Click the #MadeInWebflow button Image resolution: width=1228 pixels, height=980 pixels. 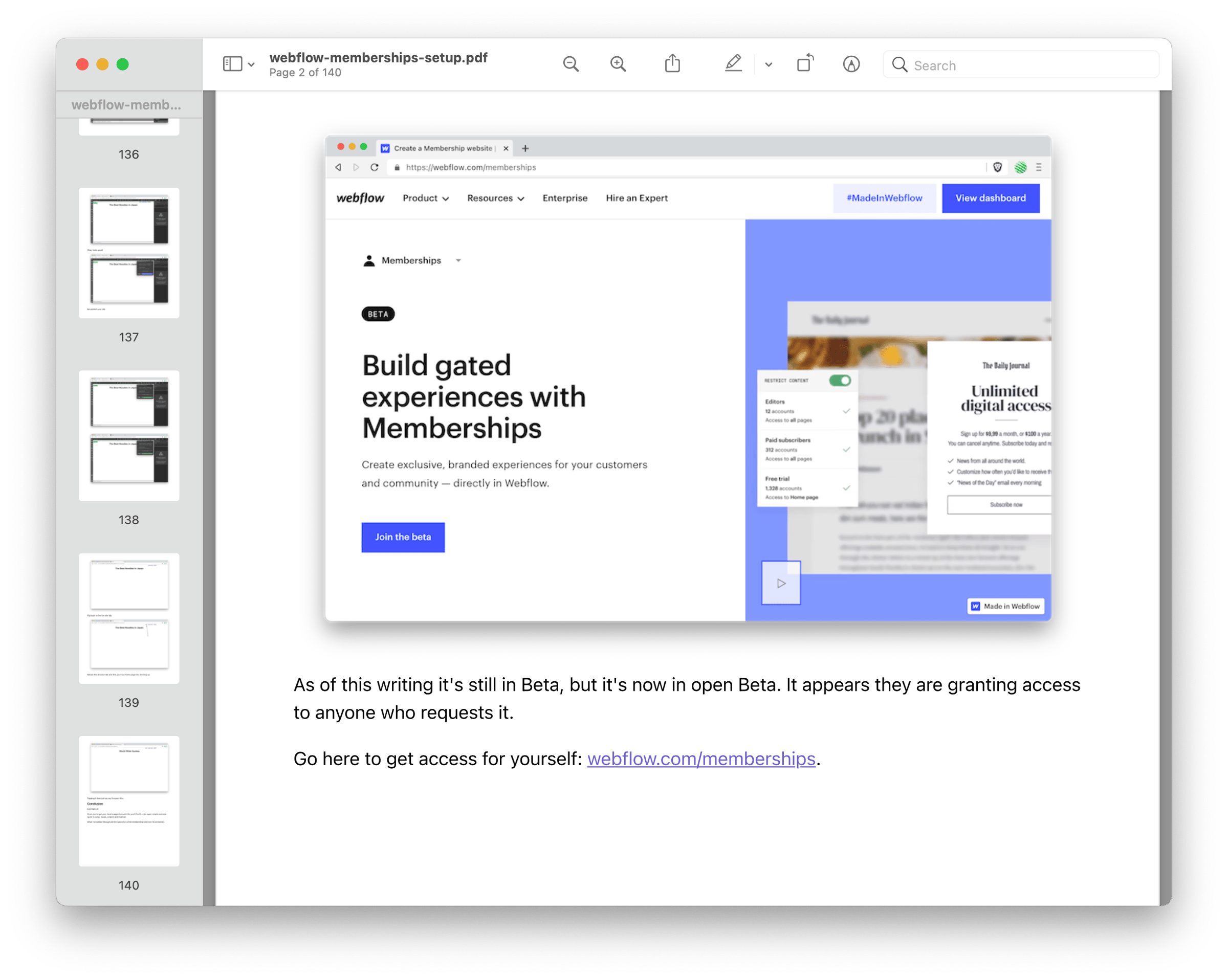(x=884, y=198)
